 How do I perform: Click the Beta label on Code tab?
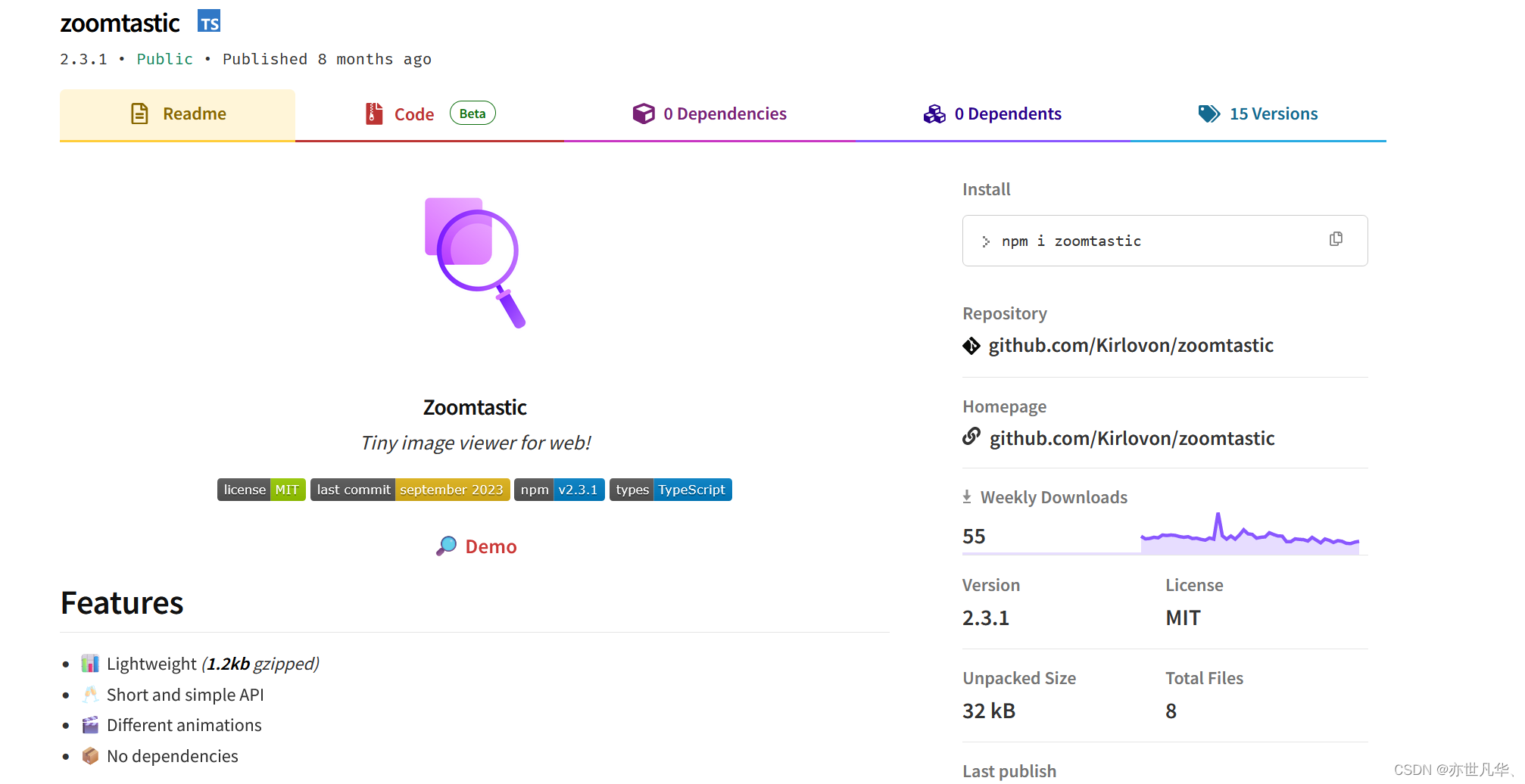click(x=472, y=114)
